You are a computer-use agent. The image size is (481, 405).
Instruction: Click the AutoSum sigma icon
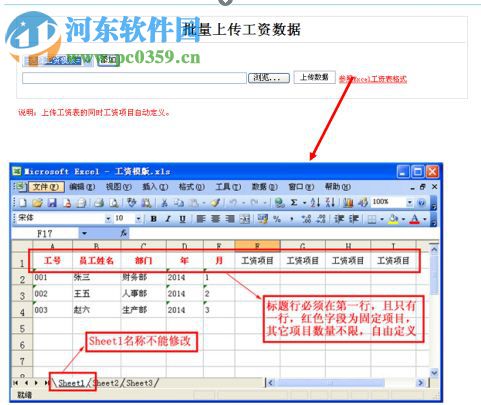(x=294, y=202)
